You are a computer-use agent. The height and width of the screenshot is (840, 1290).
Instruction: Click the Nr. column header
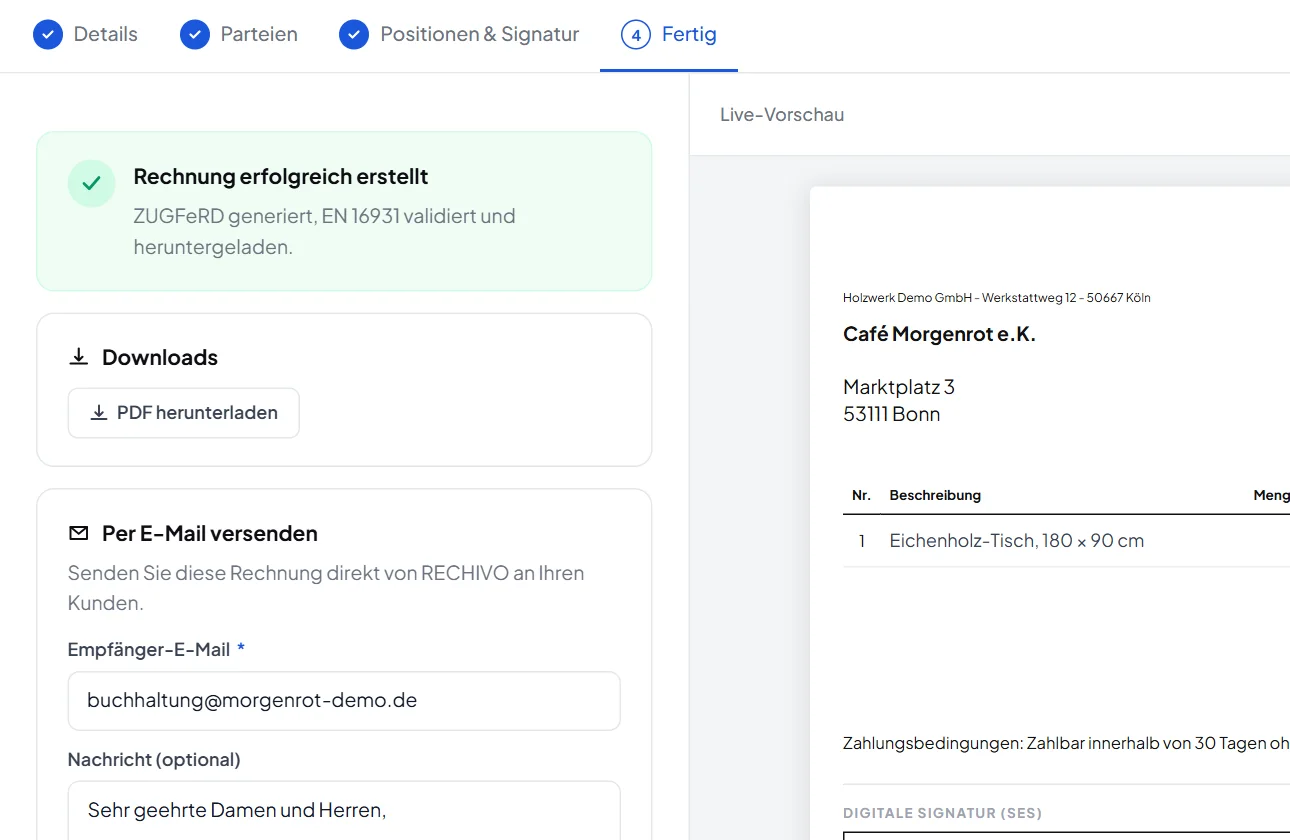click(x=861, y=495)
